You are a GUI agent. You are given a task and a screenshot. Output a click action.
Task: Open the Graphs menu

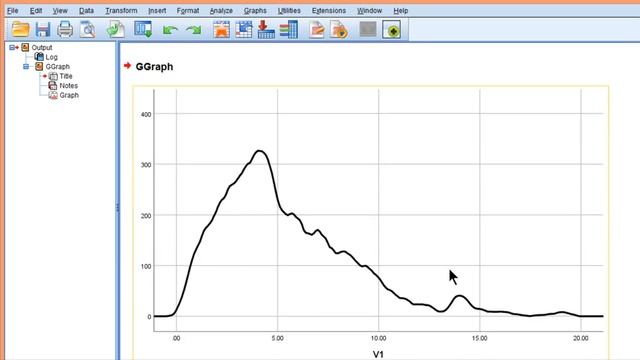[x=255, y=11]
